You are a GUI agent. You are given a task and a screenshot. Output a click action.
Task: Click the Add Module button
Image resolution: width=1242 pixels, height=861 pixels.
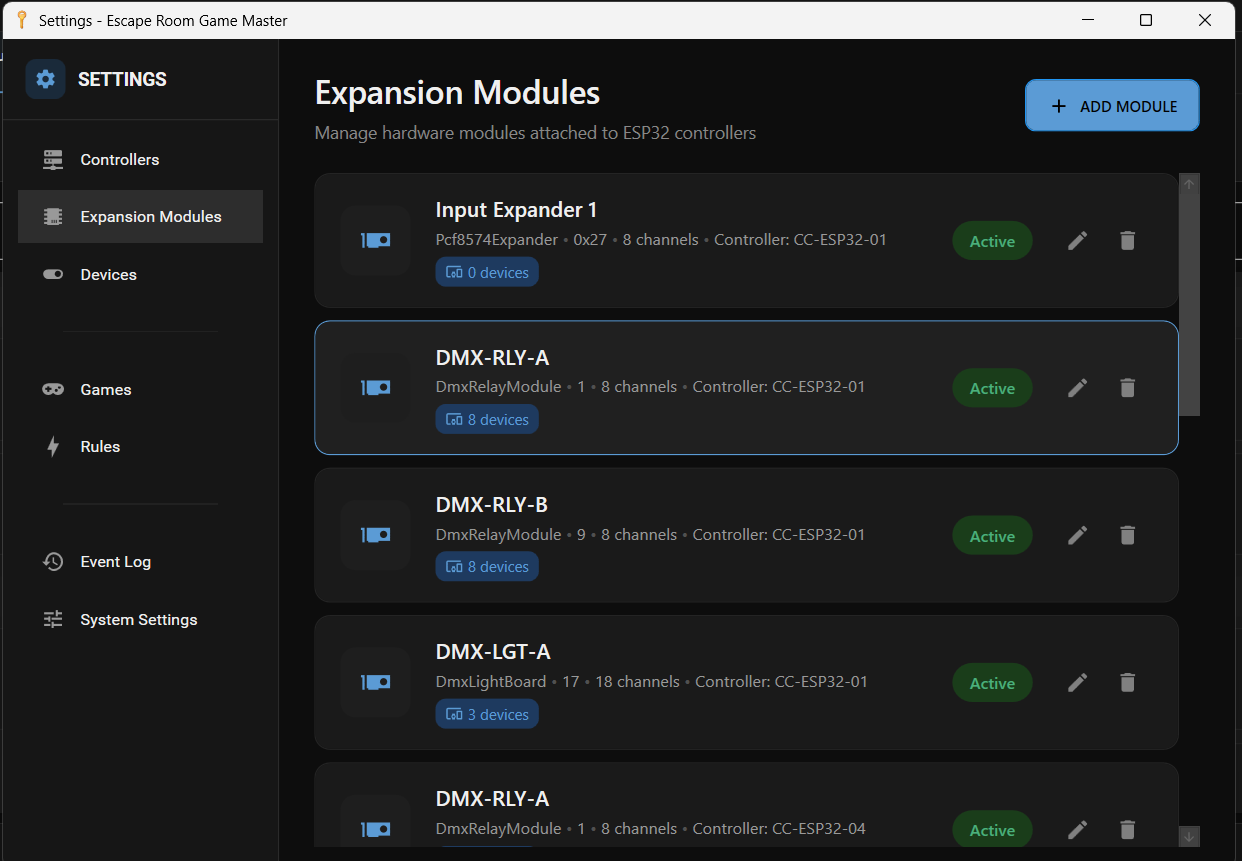pyautogui.click(x=1112, y=106)
